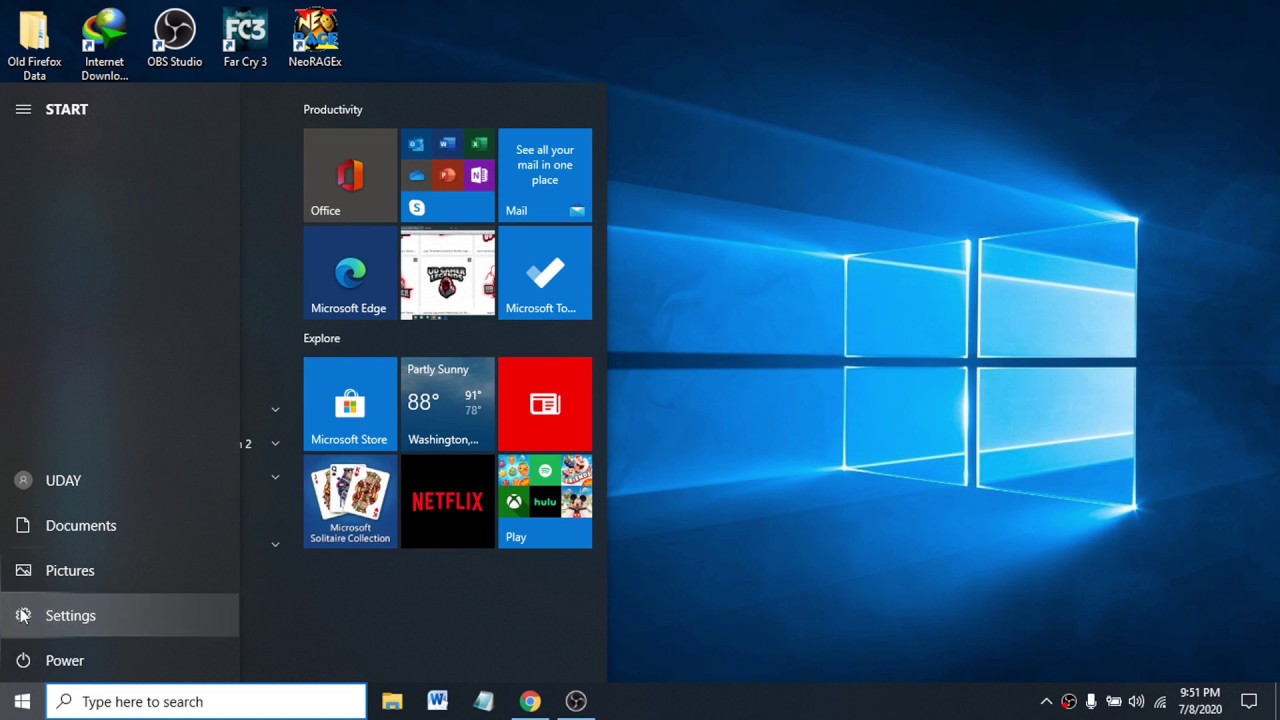
Task: Open Excel from the Office apps tile
Action: pyautogui.click(x=479, y=144)
